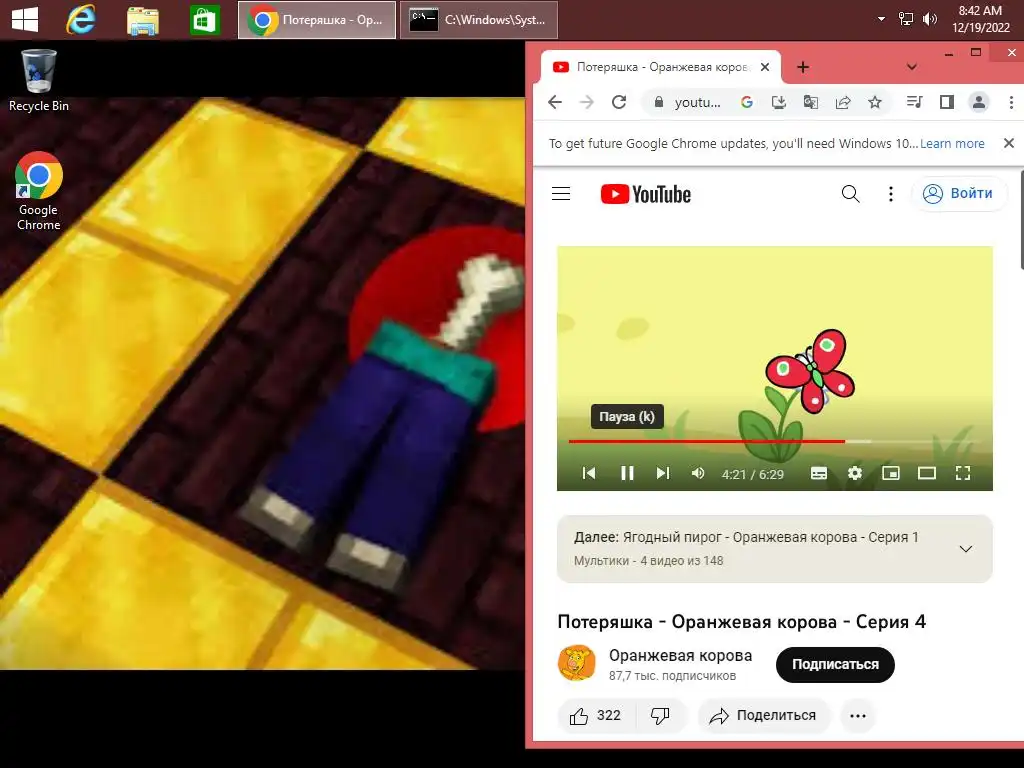Go to the YouTube home logo
1024x768 pixels.
coord(645,194)
